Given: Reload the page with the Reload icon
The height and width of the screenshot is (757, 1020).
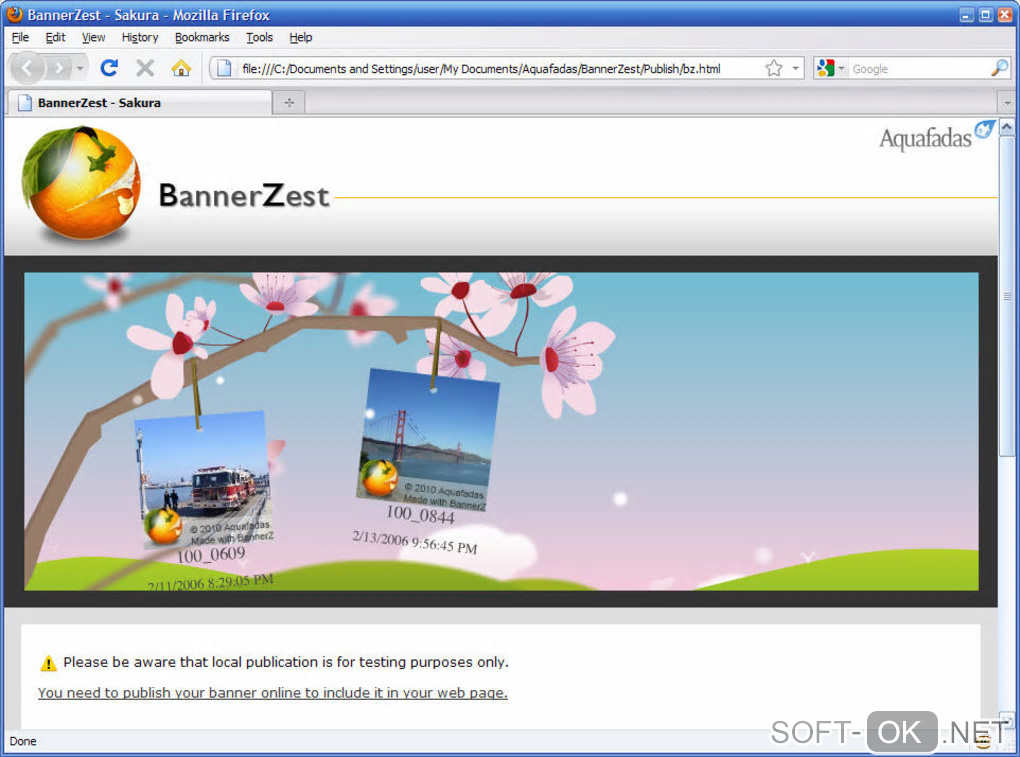Looking at the screenshot, I should point(109,68).
